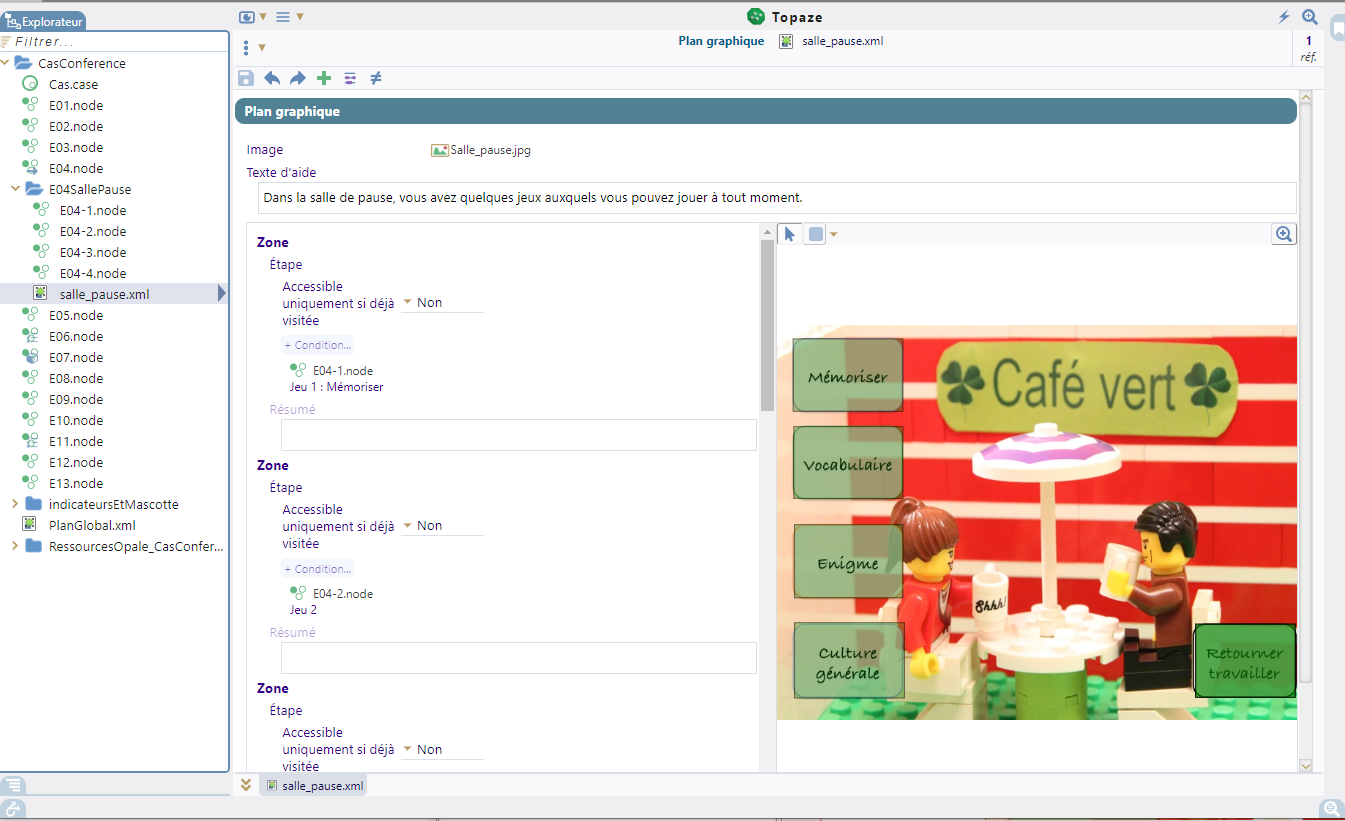Click the save disk icon
This screenshot has height=821, width=1345.
click(x=246, y=78)
